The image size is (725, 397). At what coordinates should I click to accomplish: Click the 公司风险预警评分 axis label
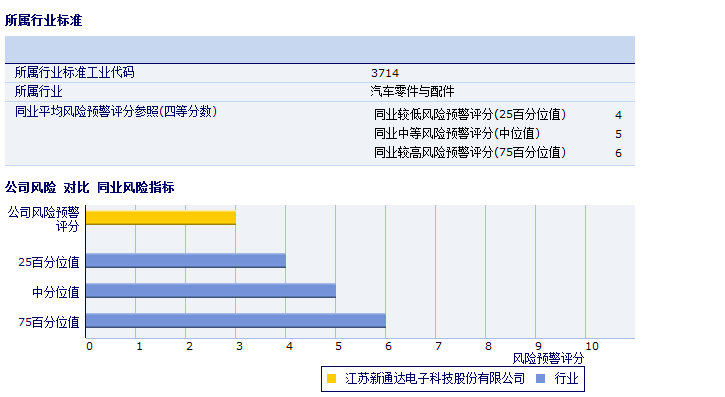coord(44,219)
